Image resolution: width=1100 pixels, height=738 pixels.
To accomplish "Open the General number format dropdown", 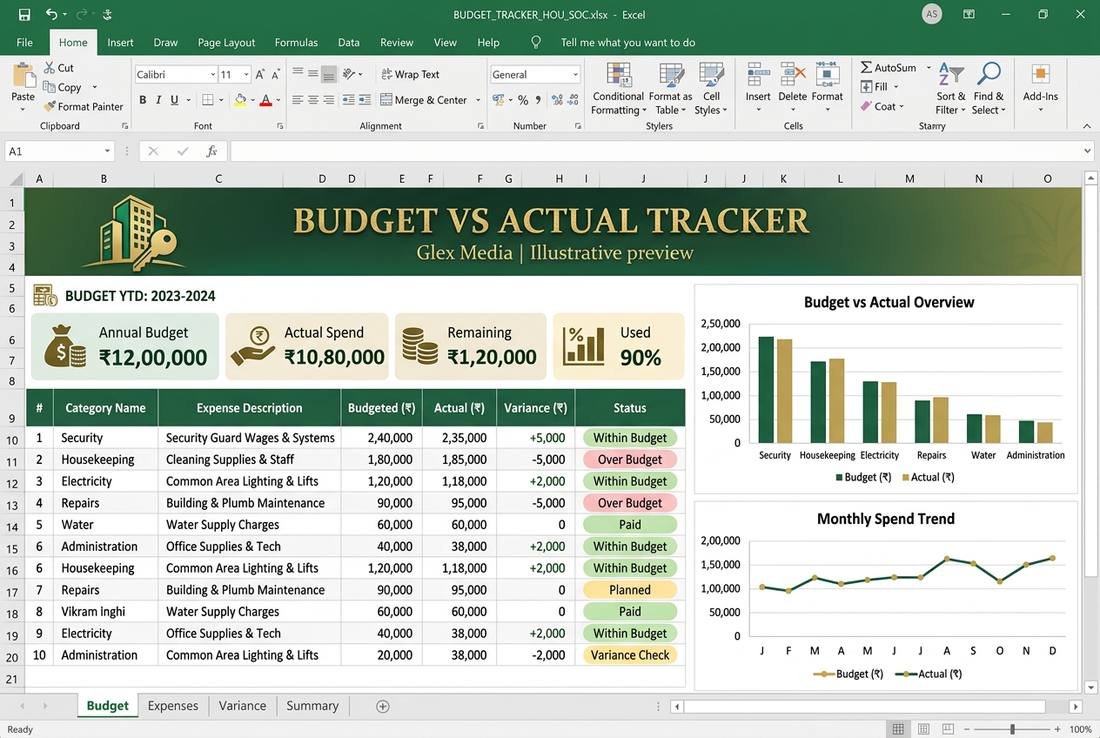I will pyautogui.click(x=575, y=74).
